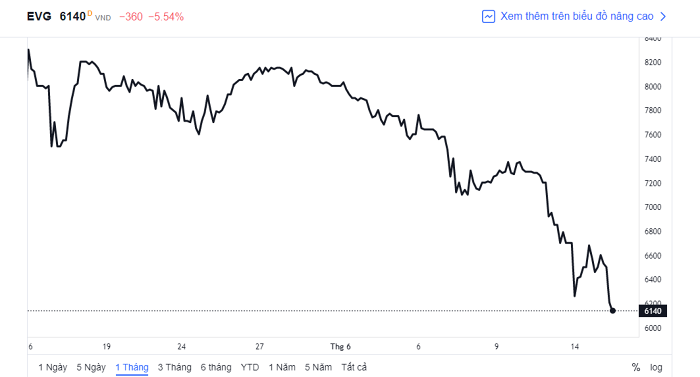Click the 'Thg 6' date axis label
Image resolution: width=700 pixels, height=377 pixels.
340,347
